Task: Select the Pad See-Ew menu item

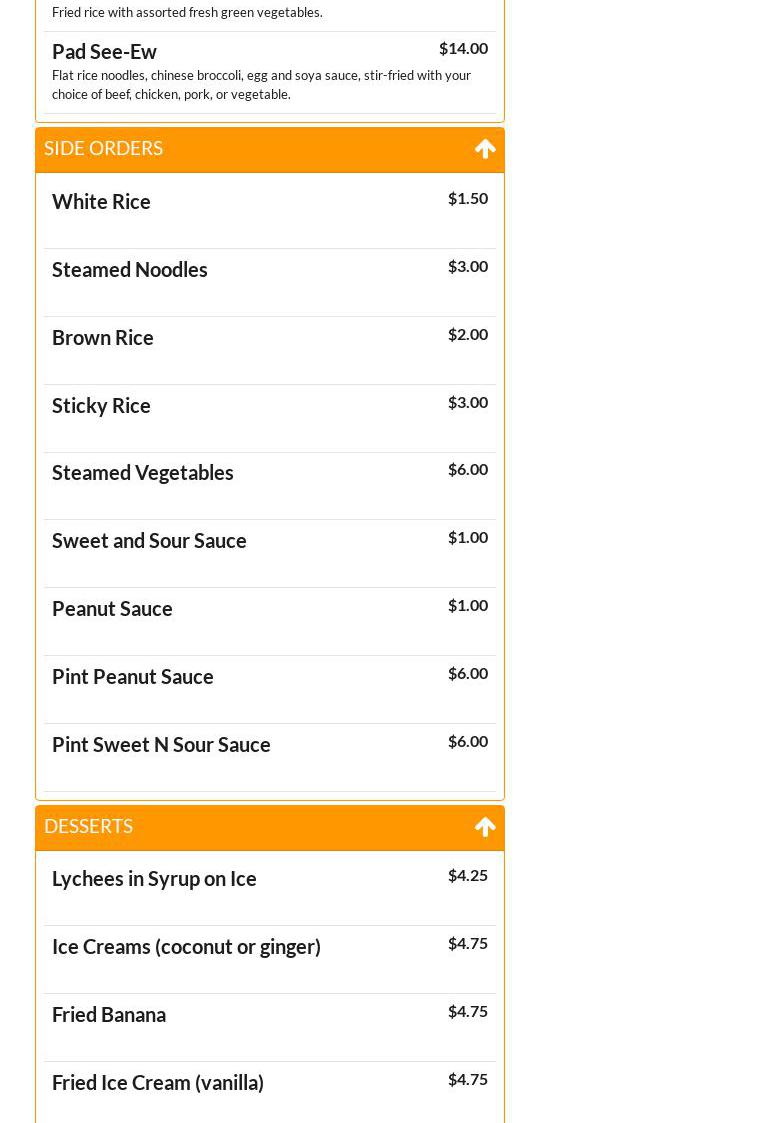Action: pyautogui.click(x=105, y=51)
